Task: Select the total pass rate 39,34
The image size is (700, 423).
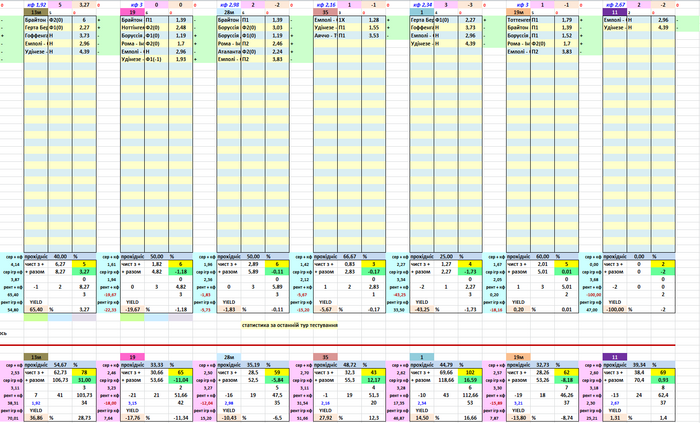Action: [639, 365]
